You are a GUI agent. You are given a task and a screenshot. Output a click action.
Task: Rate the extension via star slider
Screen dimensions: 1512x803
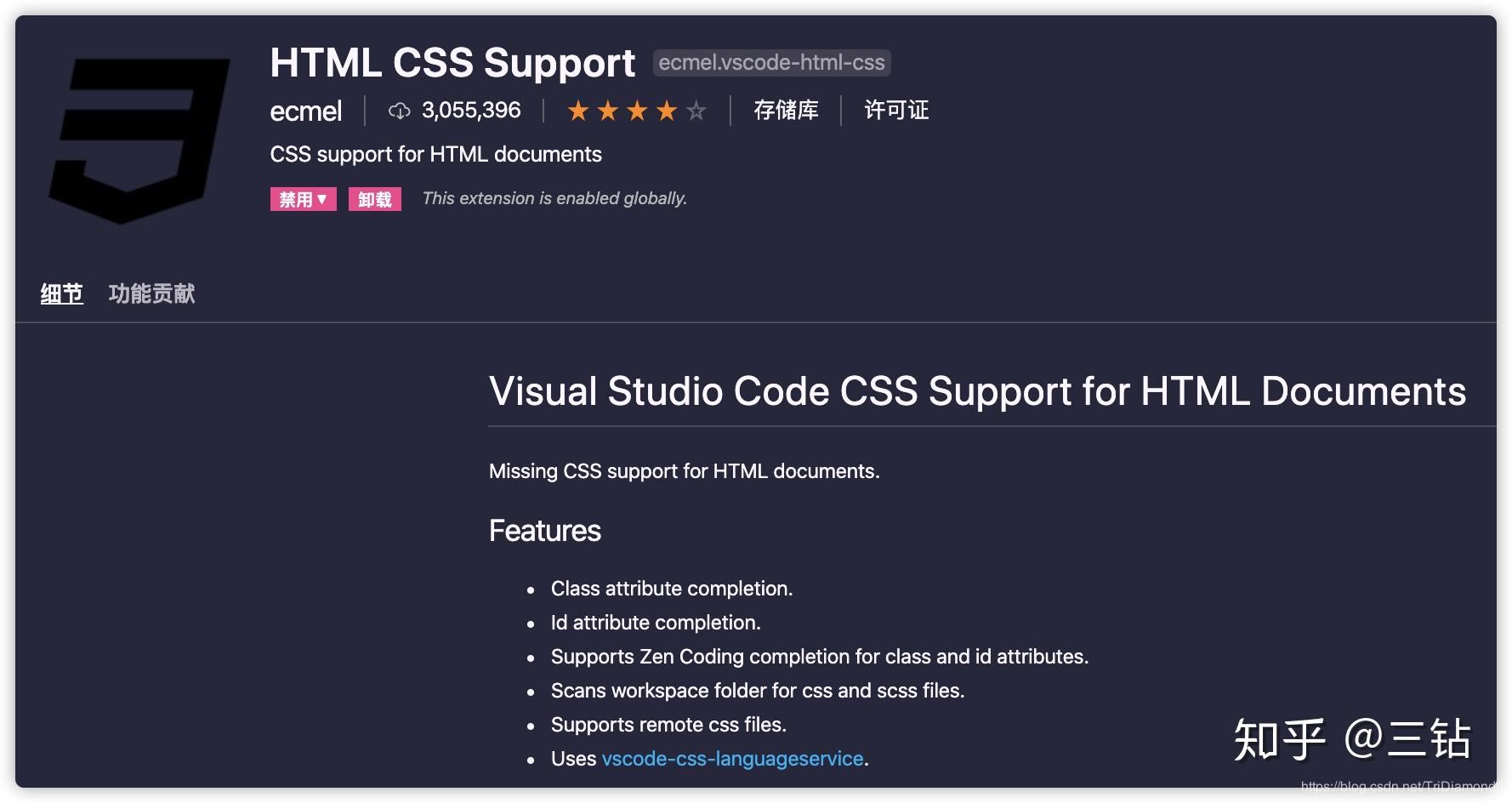tap(636, 110)
